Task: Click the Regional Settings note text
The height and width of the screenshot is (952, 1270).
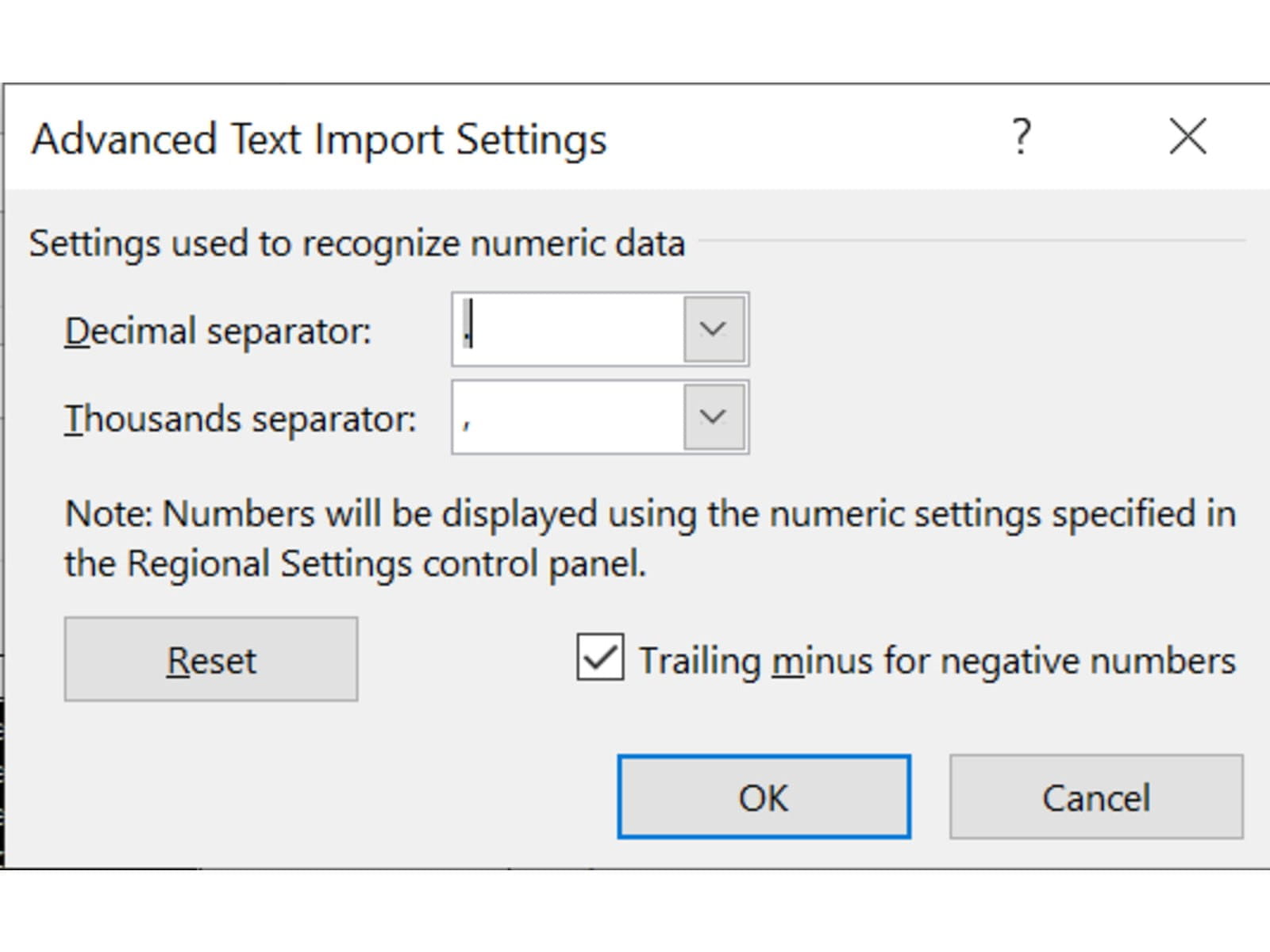Action: click(x=649, y=538)
